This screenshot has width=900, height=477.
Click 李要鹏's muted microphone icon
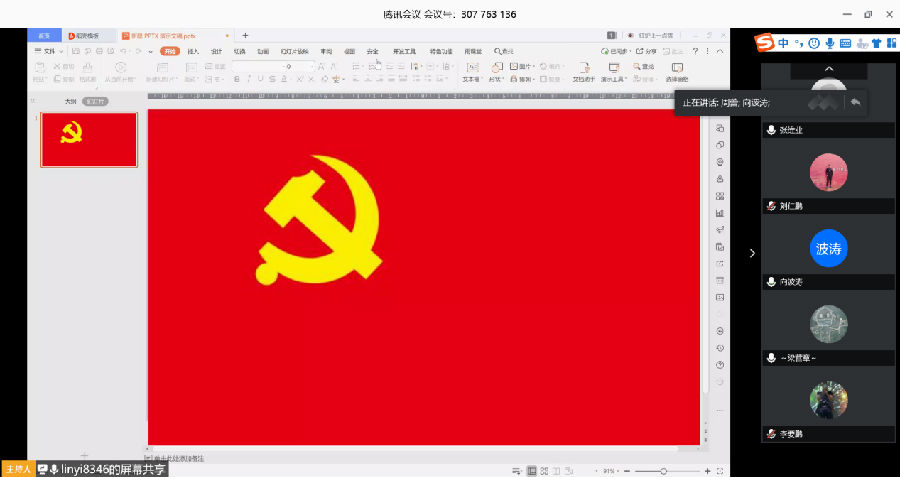(x=771, y=434)
